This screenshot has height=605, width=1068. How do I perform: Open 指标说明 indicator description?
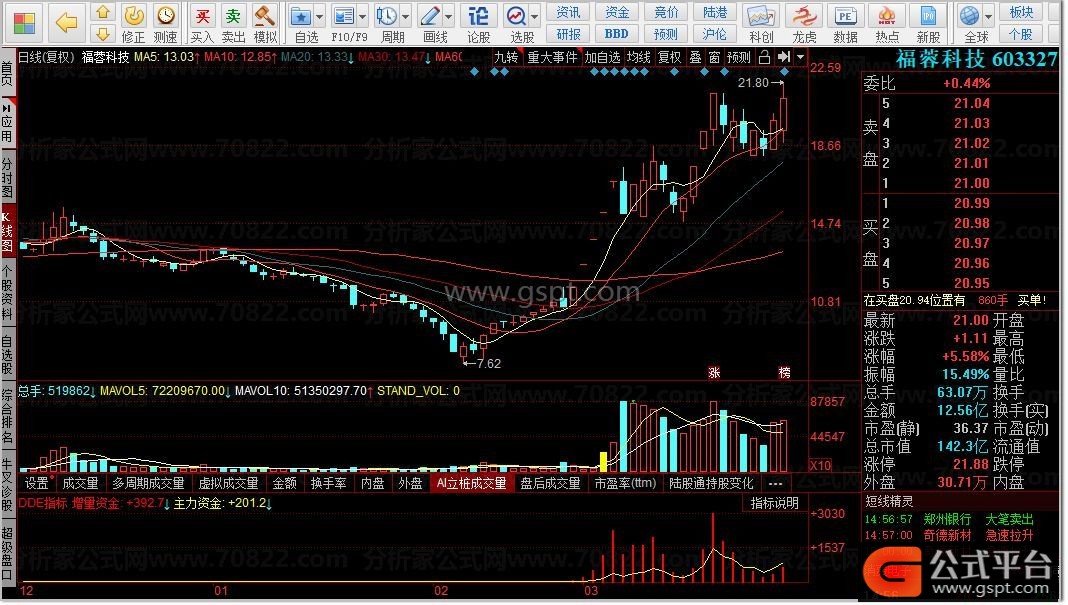(x=774, y=503)
